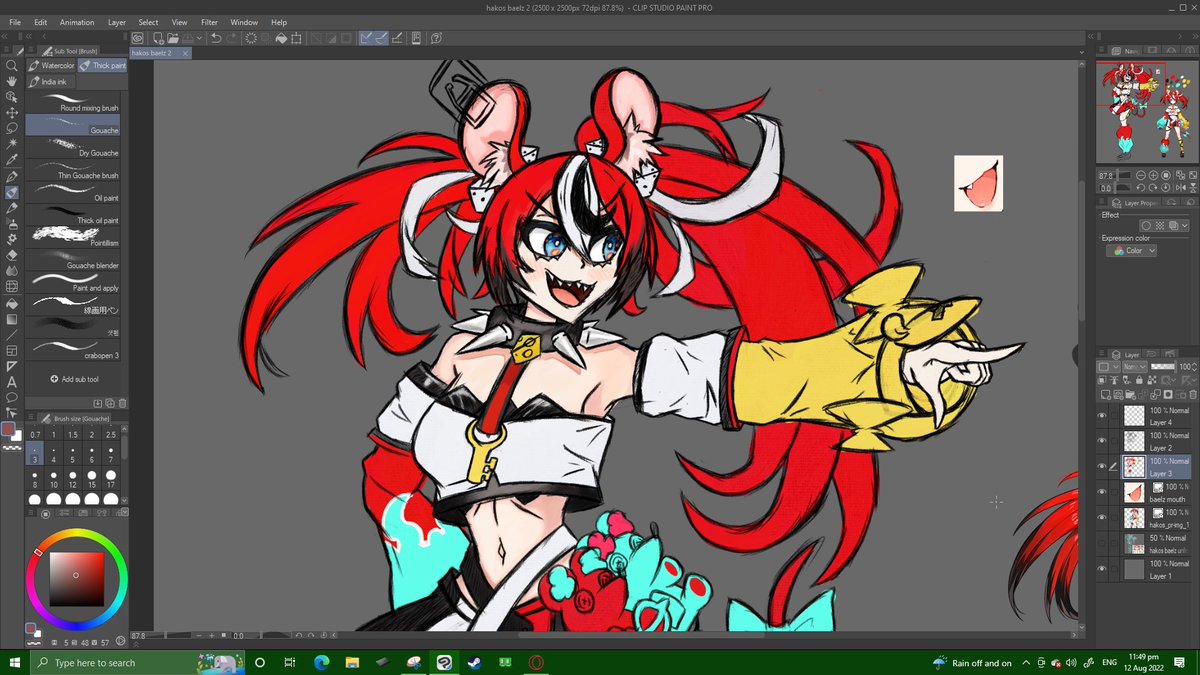Select the Move layer tool
This screenshot has height=675, width=1200.
(12, 113)
